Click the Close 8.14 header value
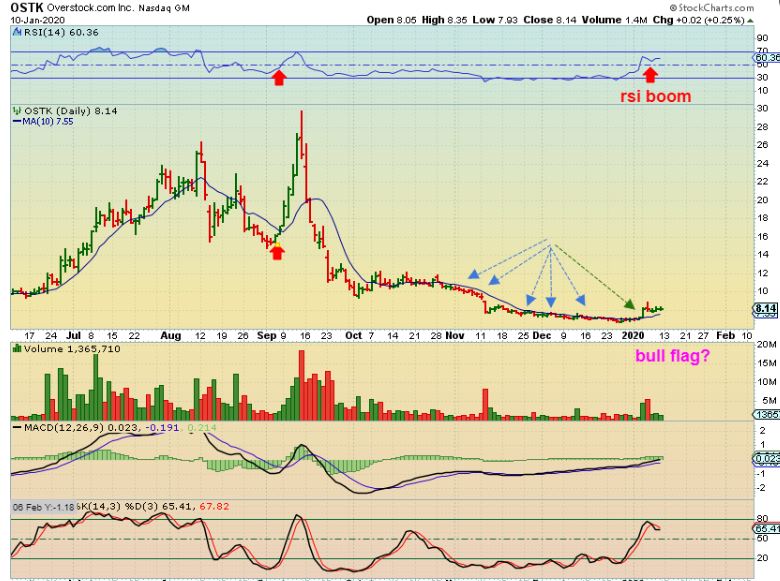This screenshot has height=581, width=780. [550, 20]
